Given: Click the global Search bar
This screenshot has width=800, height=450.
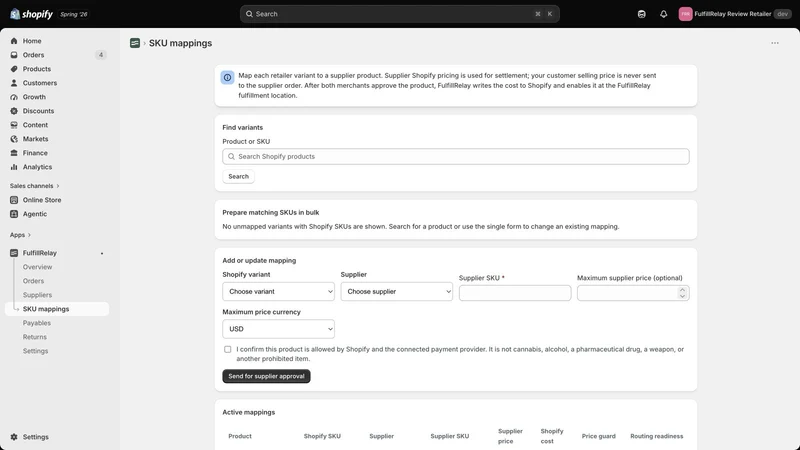Looking at the screenshot, I should (399, 14).
